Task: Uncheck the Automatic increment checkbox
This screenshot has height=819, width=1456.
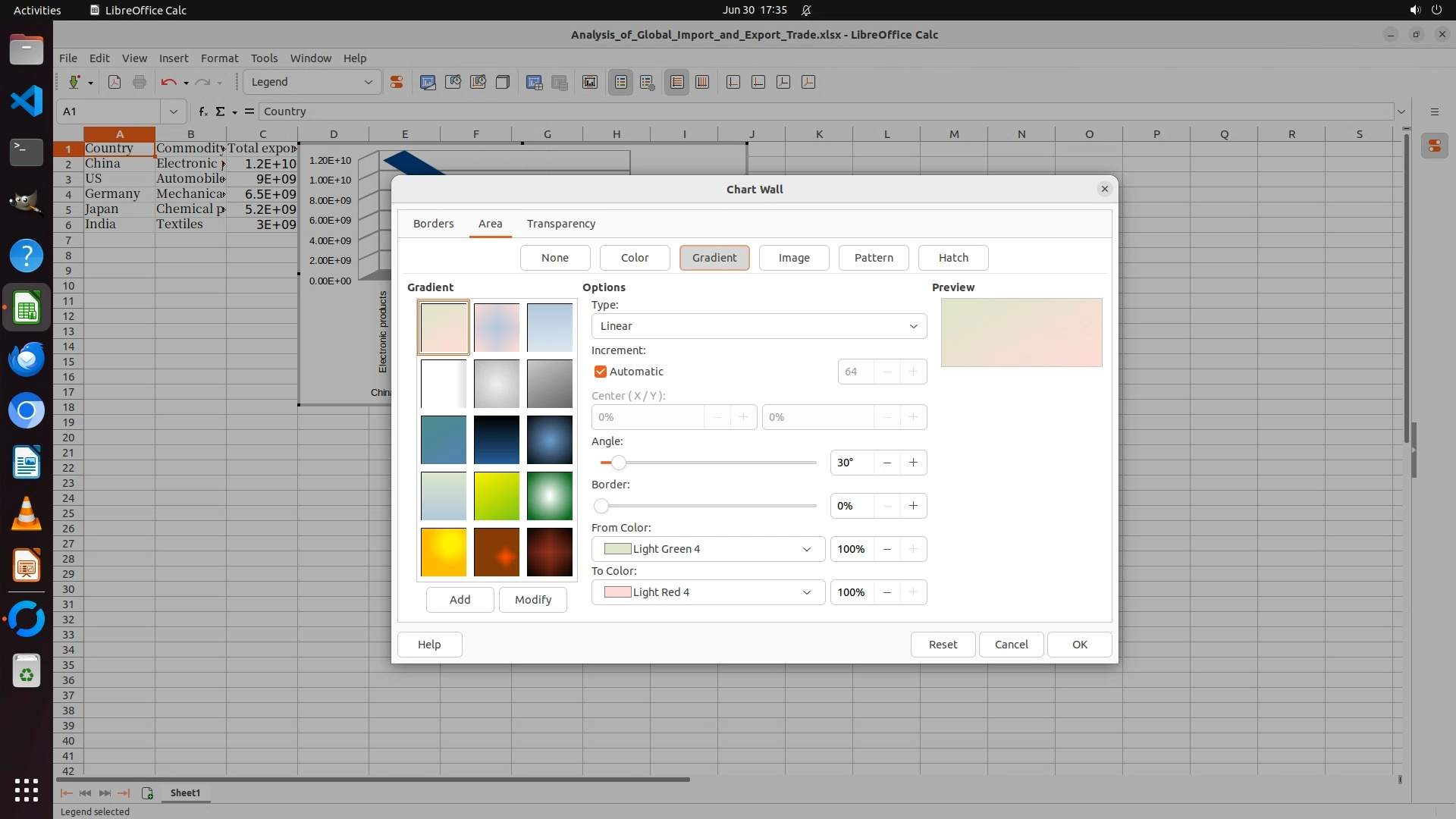Action: tap(601, 372)
